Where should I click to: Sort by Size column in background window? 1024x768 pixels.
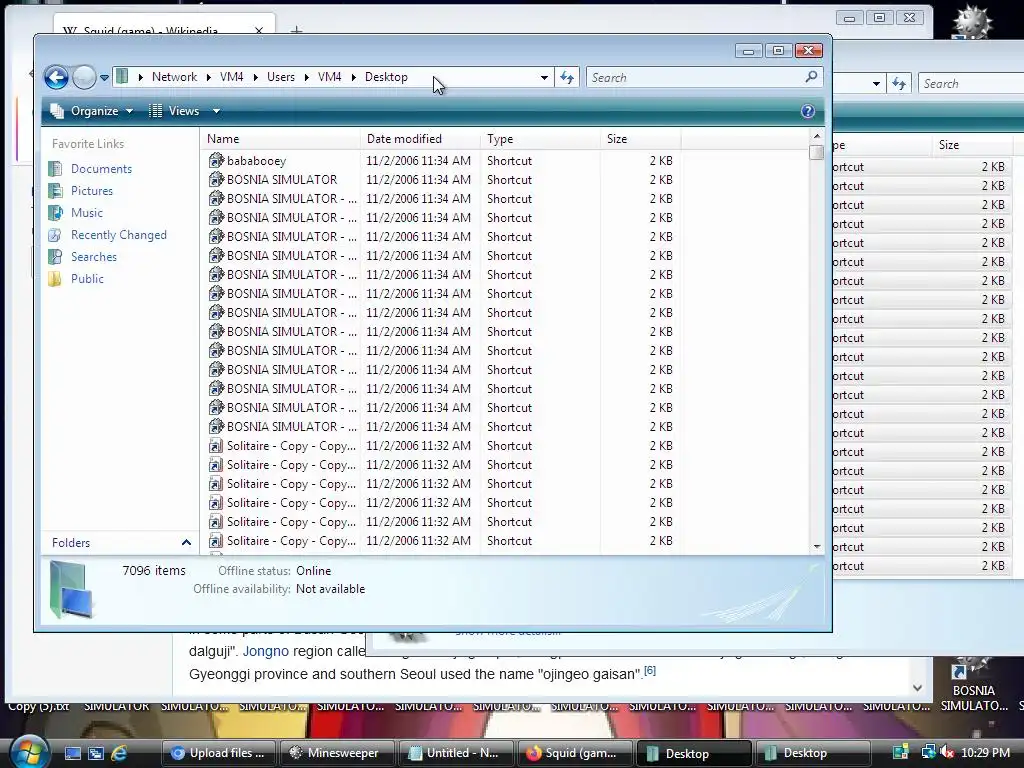pyautogui.click(x=973, y=145)
